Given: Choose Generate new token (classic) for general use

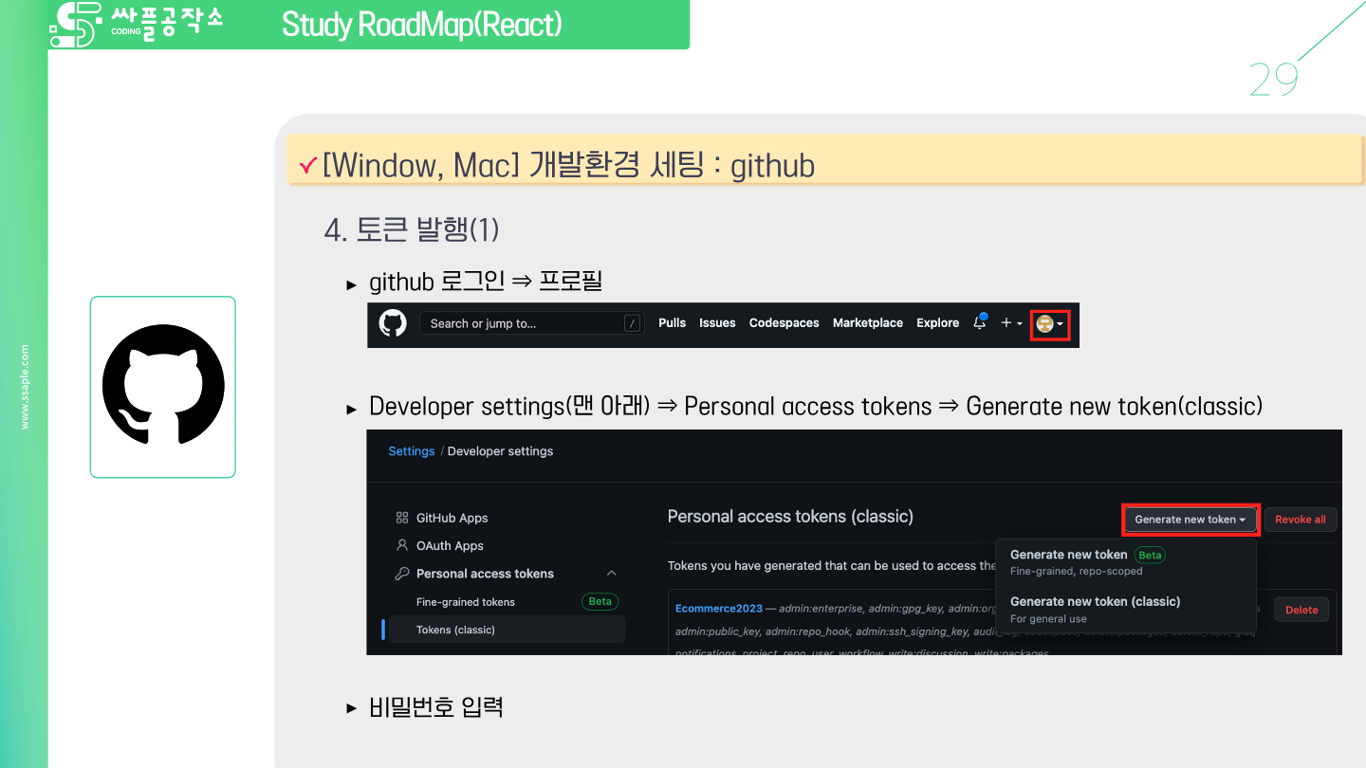Looking at the screenshot, I should 1093,601.
